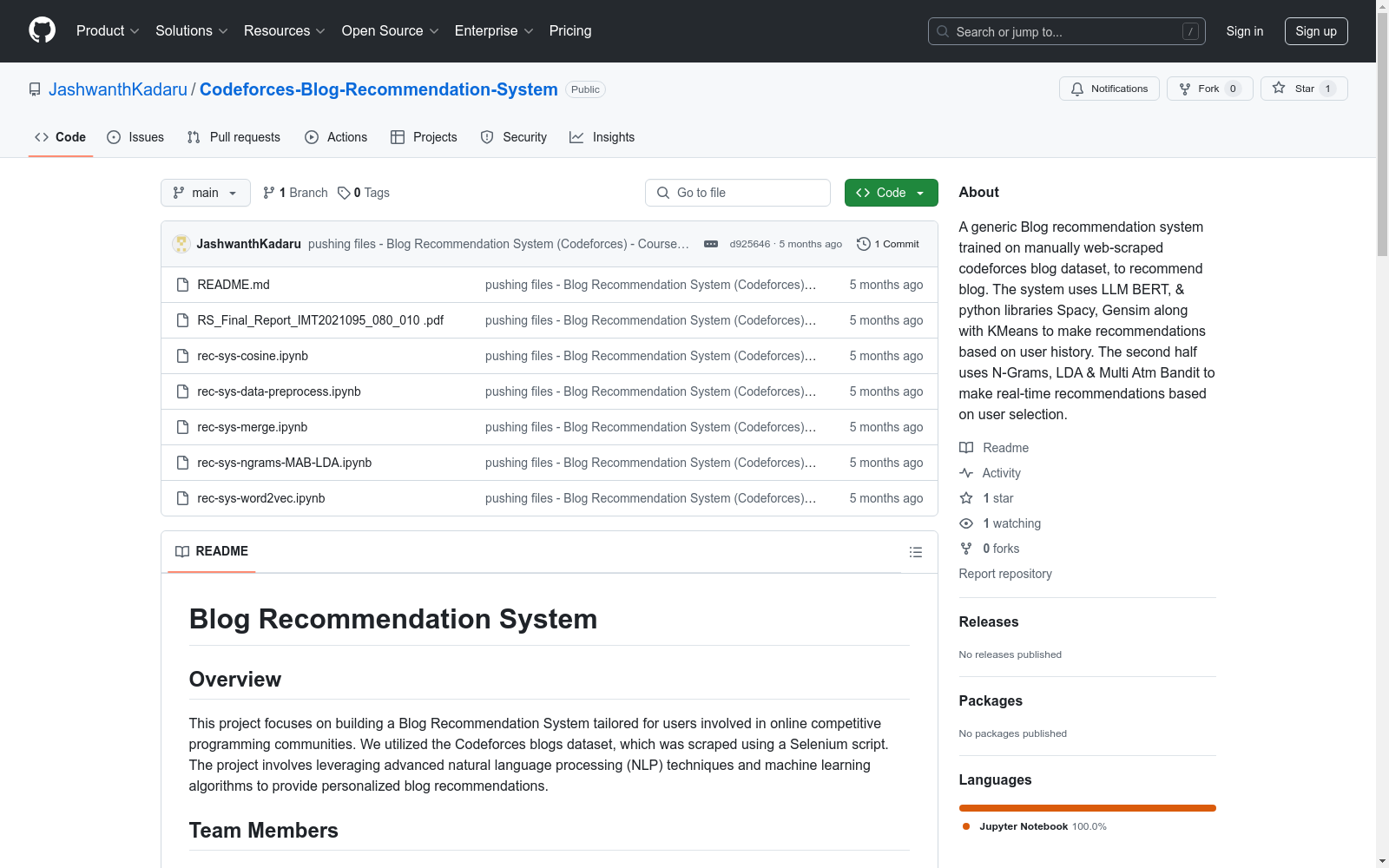This screenshot has height=868, width=1389.
Task: Open rec-sys-data-preprocess.ipynb file
Action: coord(279,391)
